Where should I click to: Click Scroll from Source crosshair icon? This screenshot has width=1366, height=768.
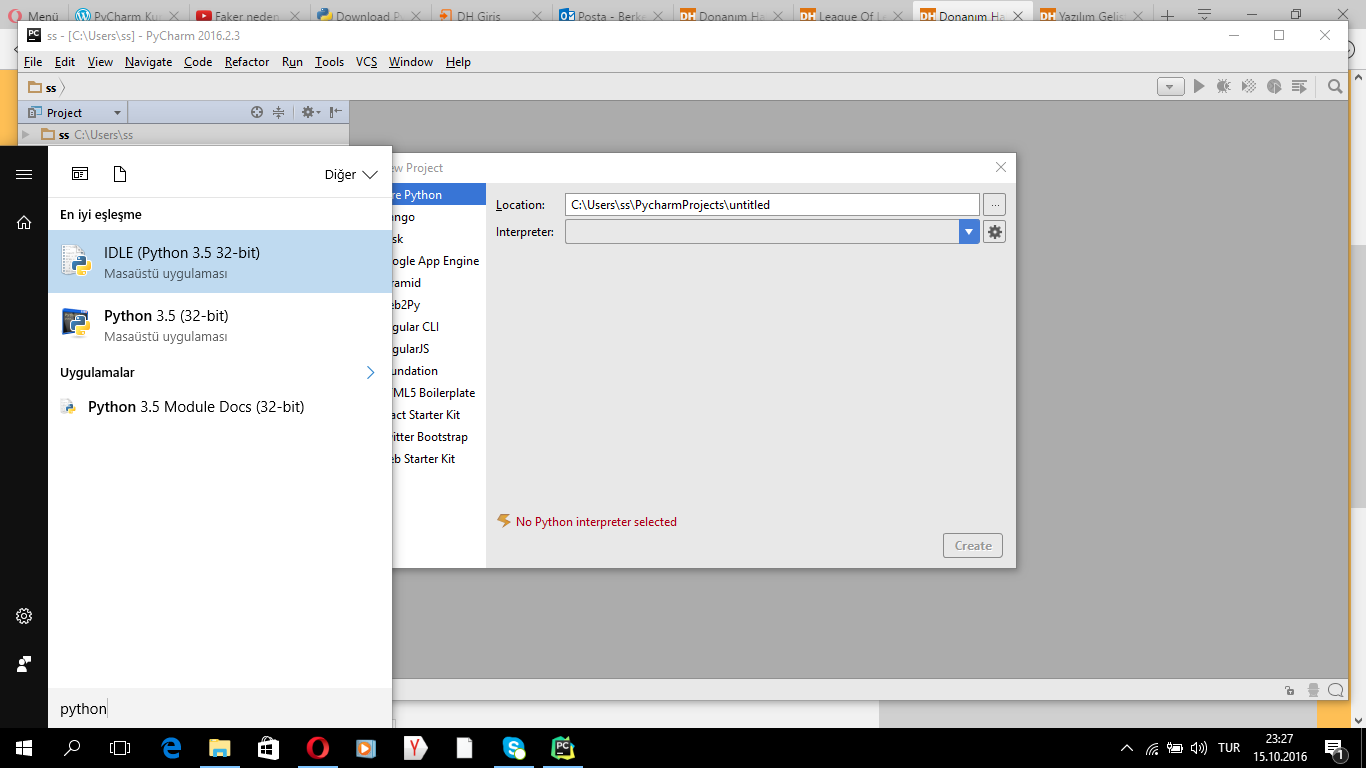pyautogui.click(x=257, y=112)
